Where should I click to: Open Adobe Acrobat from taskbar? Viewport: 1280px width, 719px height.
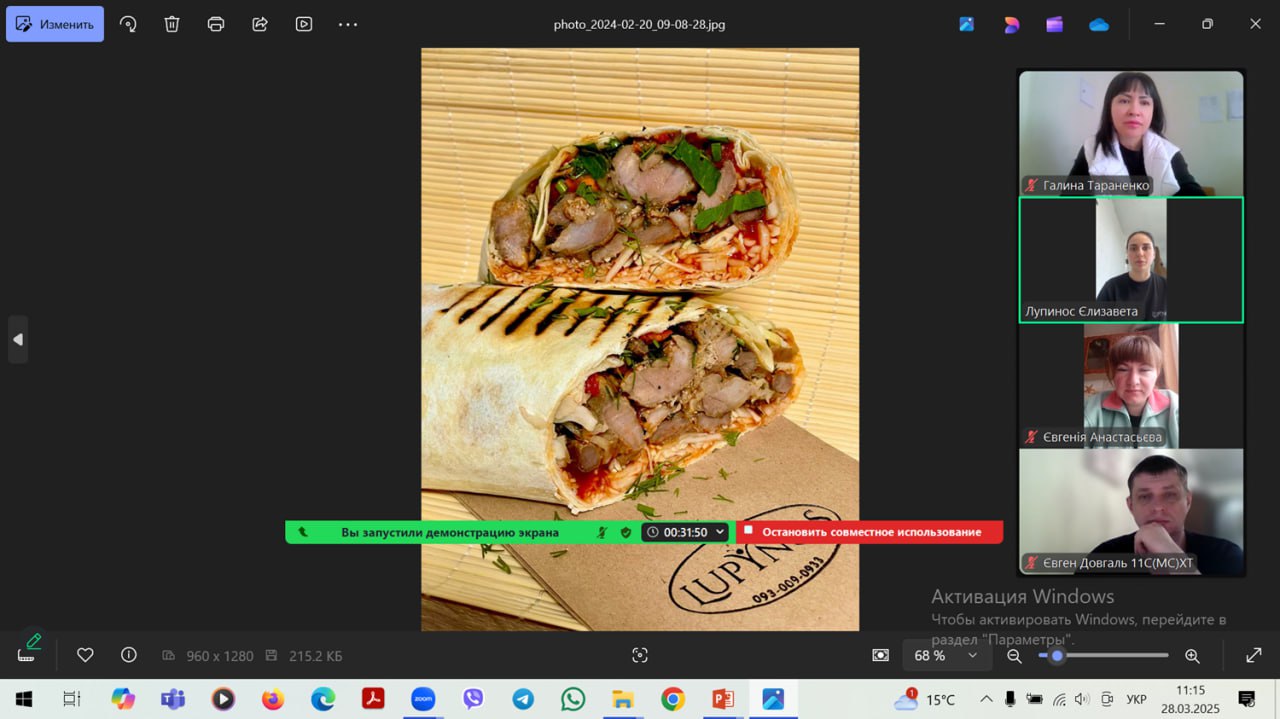click(x=373, y=699)
